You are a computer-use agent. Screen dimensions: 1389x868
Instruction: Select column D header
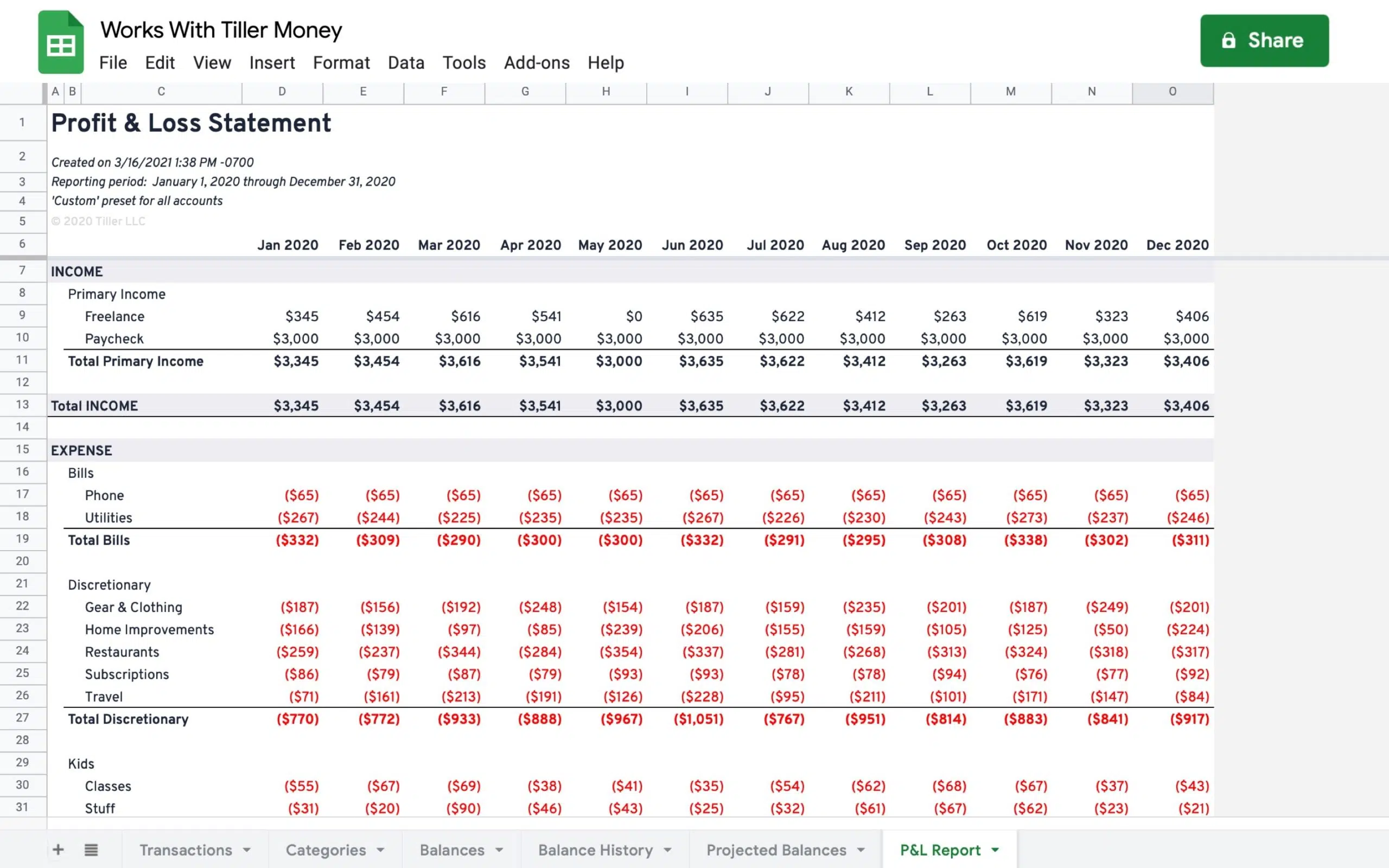pyautogui.click(x=282, y=92)
